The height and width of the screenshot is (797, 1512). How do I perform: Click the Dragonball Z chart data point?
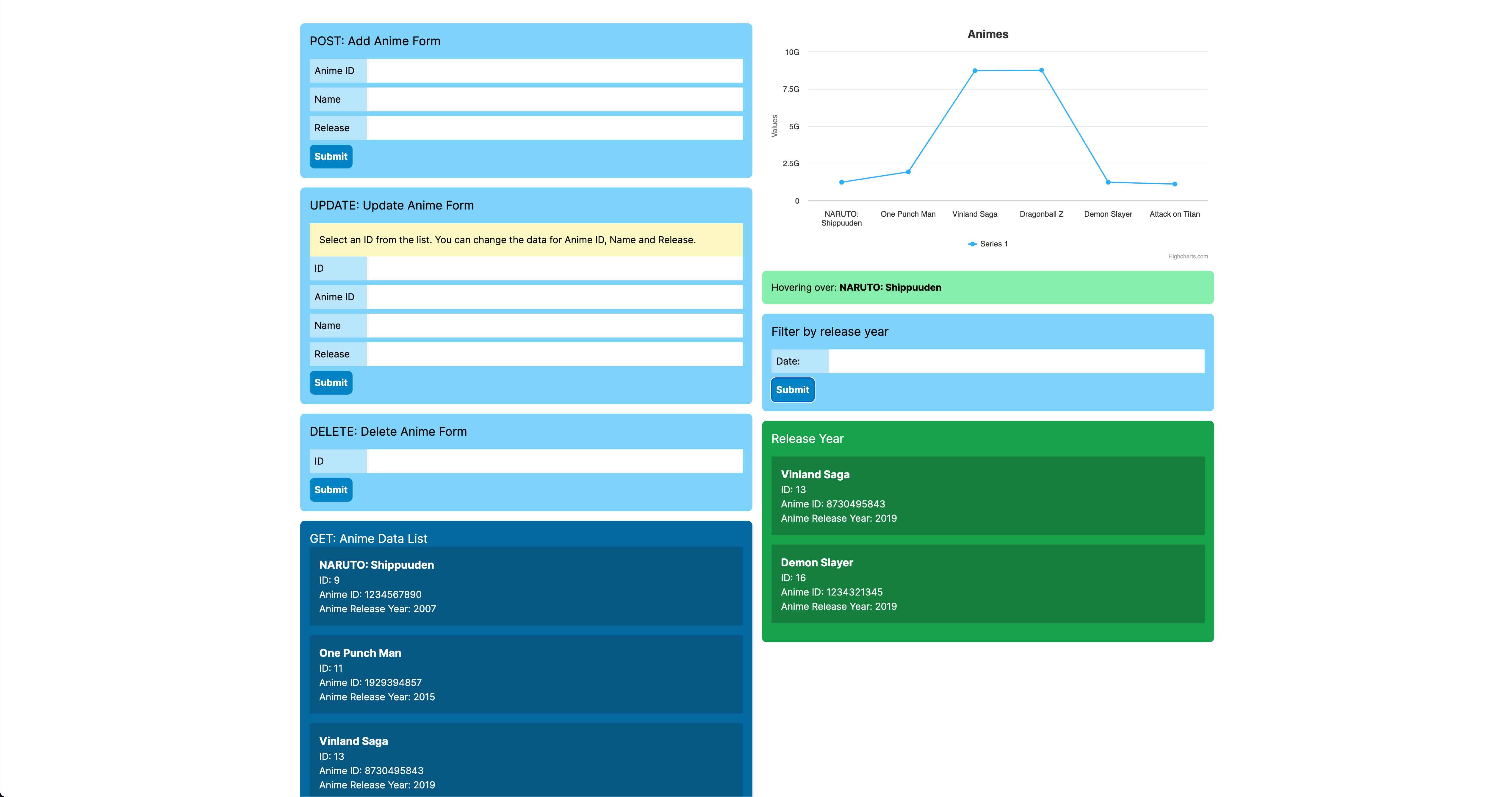[1041, 71]
